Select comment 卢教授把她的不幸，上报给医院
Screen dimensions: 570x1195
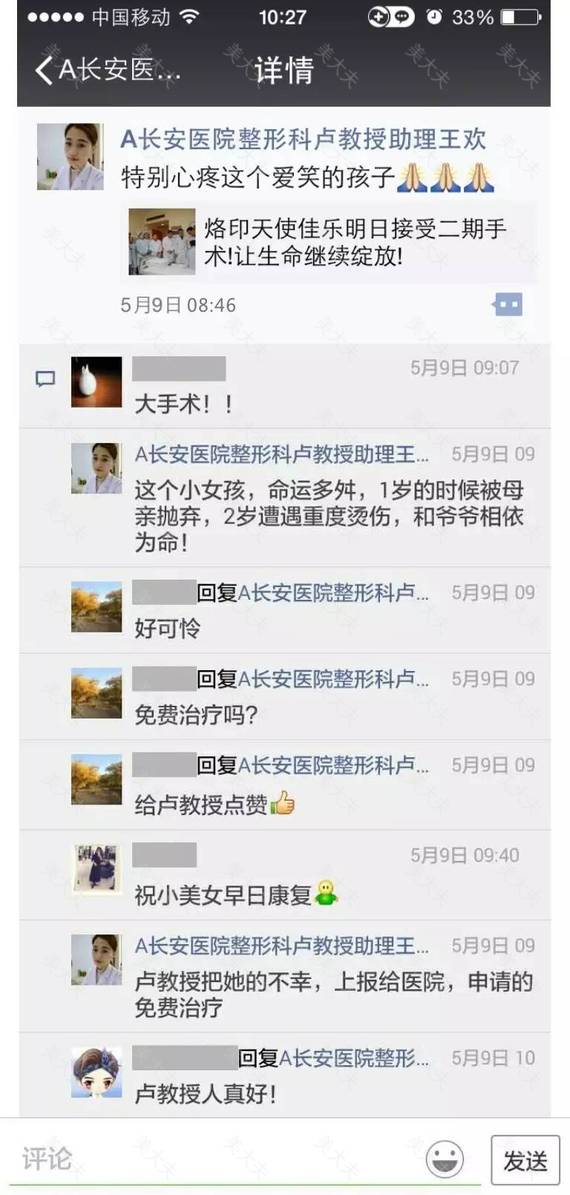coord(334,995)
